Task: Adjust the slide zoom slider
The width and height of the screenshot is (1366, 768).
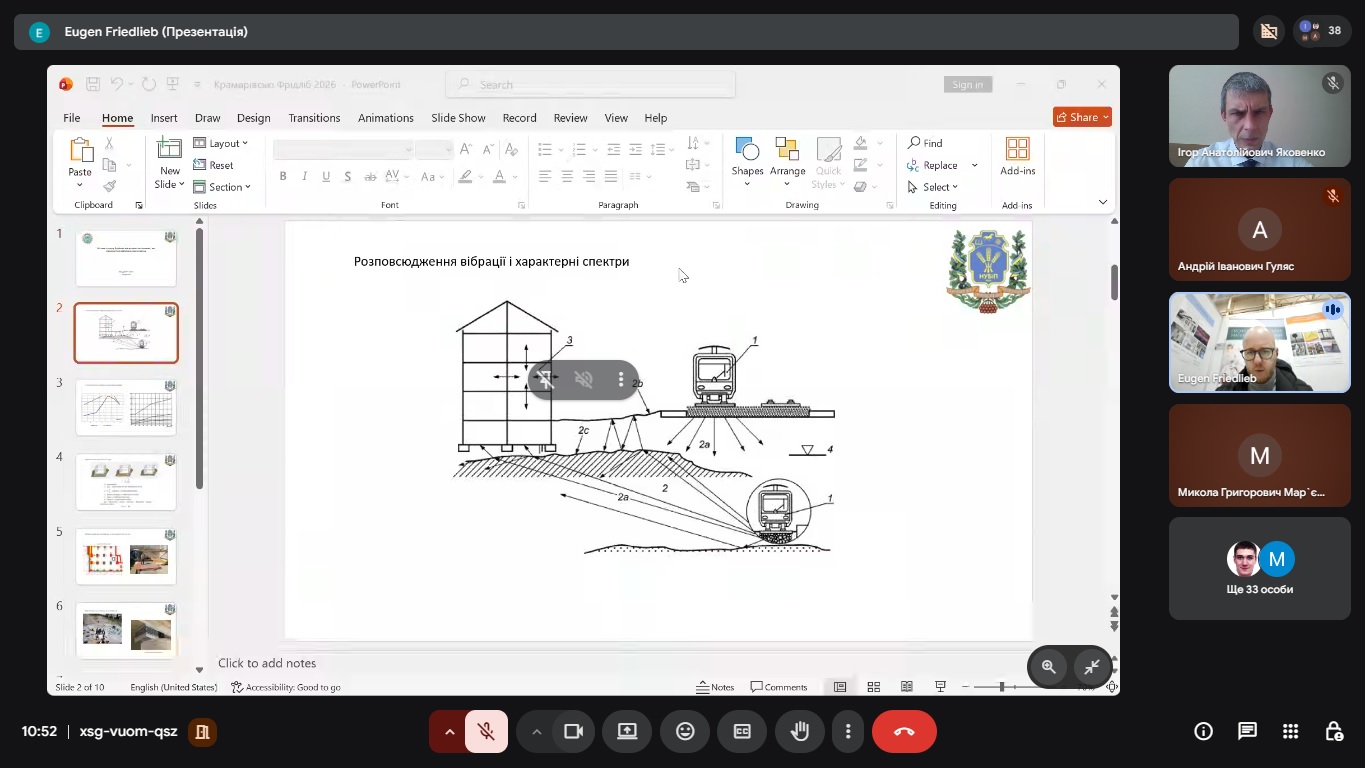Action: coord(1001,687)
